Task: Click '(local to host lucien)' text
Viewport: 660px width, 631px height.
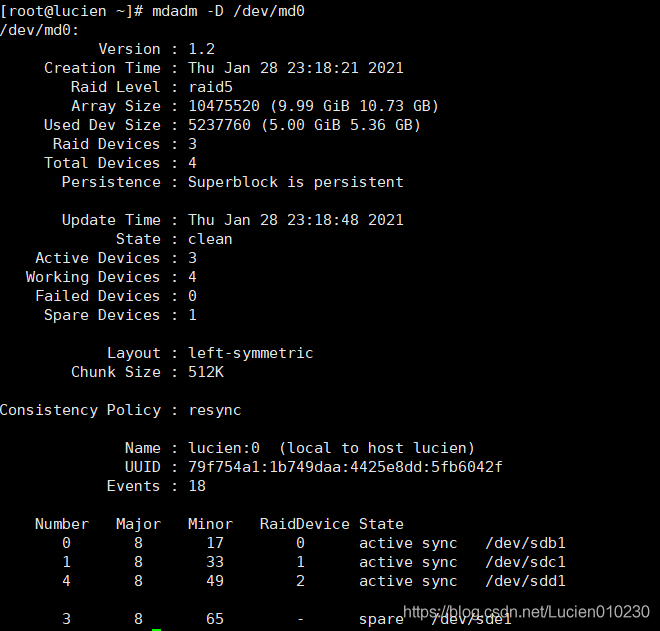Action: click(x=377, y=448)
